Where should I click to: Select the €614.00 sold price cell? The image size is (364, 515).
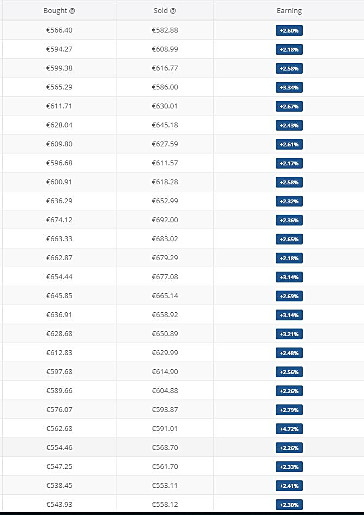(165, 371)
